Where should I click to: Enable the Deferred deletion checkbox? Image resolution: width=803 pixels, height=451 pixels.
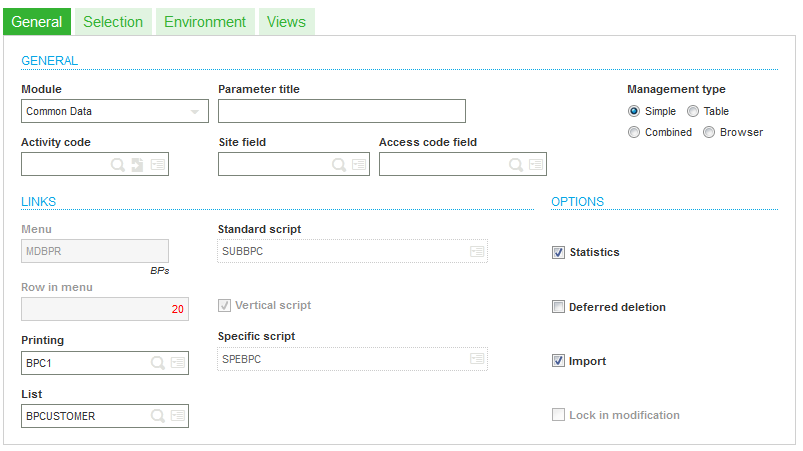point(558,307)
